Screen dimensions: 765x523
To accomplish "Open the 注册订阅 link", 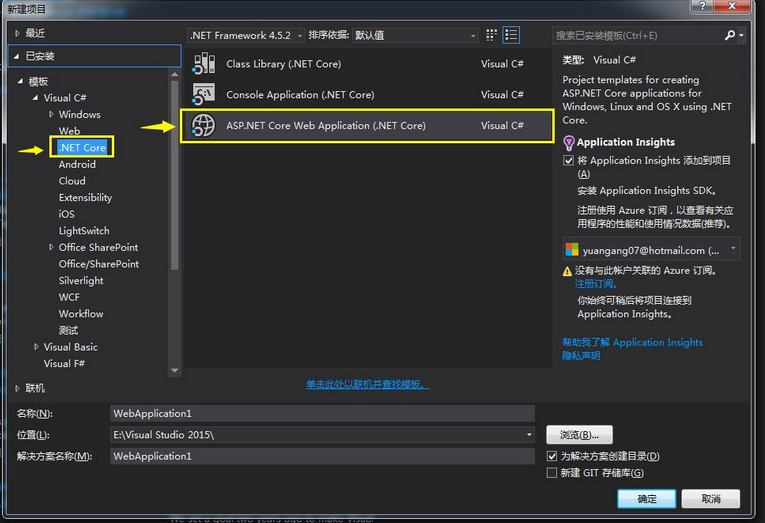I will click(595, 284).
